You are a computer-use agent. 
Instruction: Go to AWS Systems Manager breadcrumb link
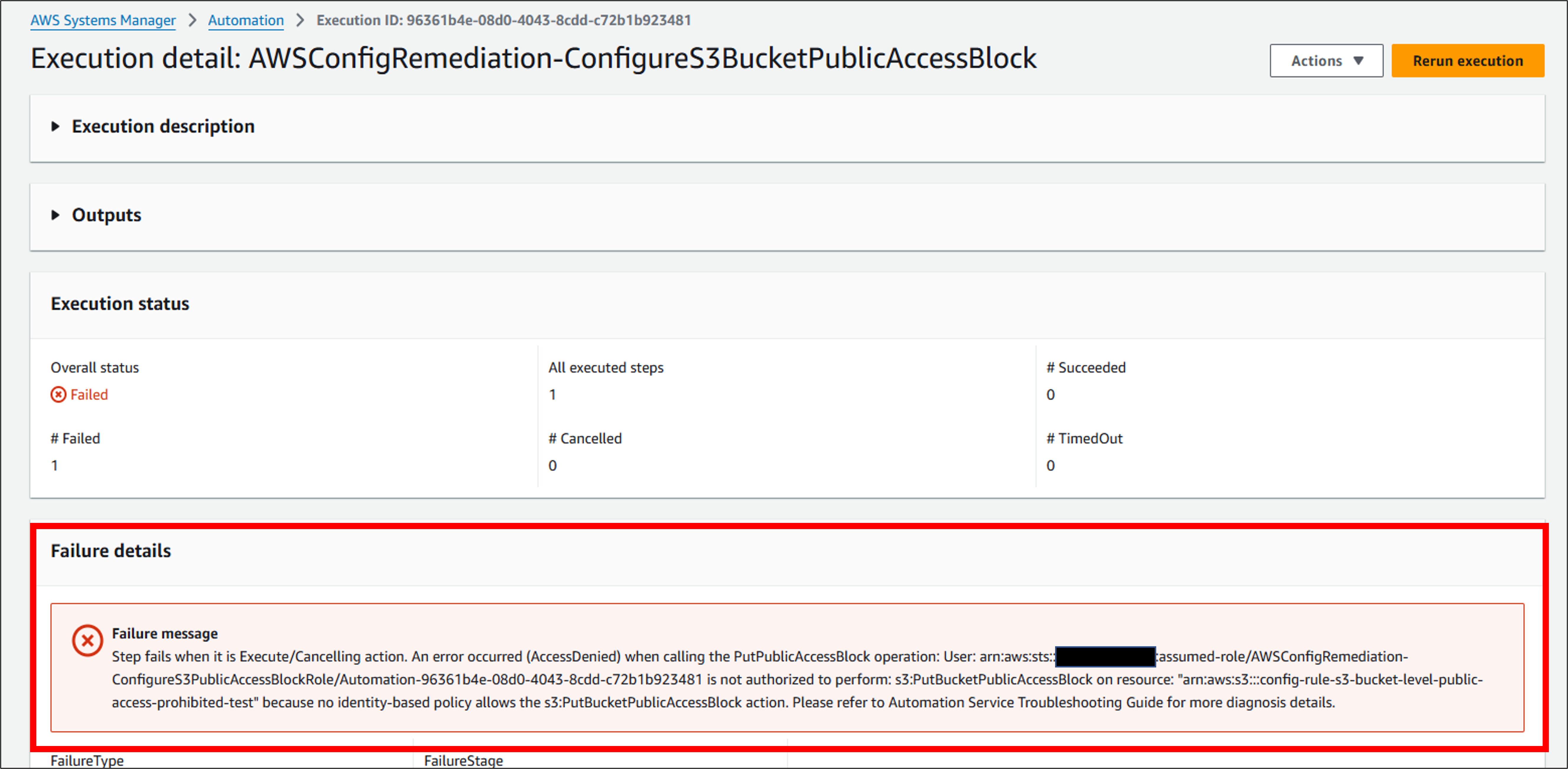[103, 20]
